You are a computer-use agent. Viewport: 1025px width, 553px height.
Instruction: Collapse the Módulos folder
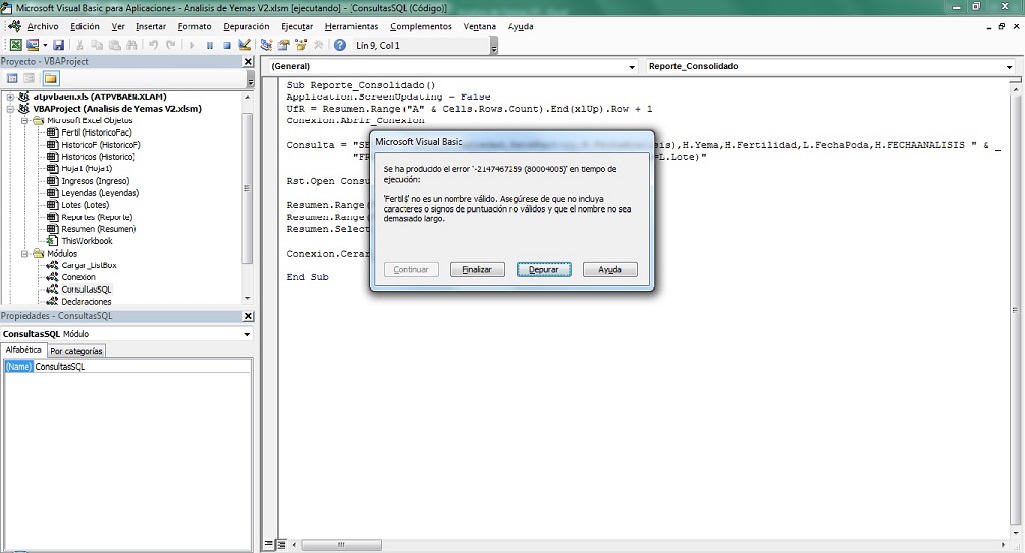click(24, 254)
